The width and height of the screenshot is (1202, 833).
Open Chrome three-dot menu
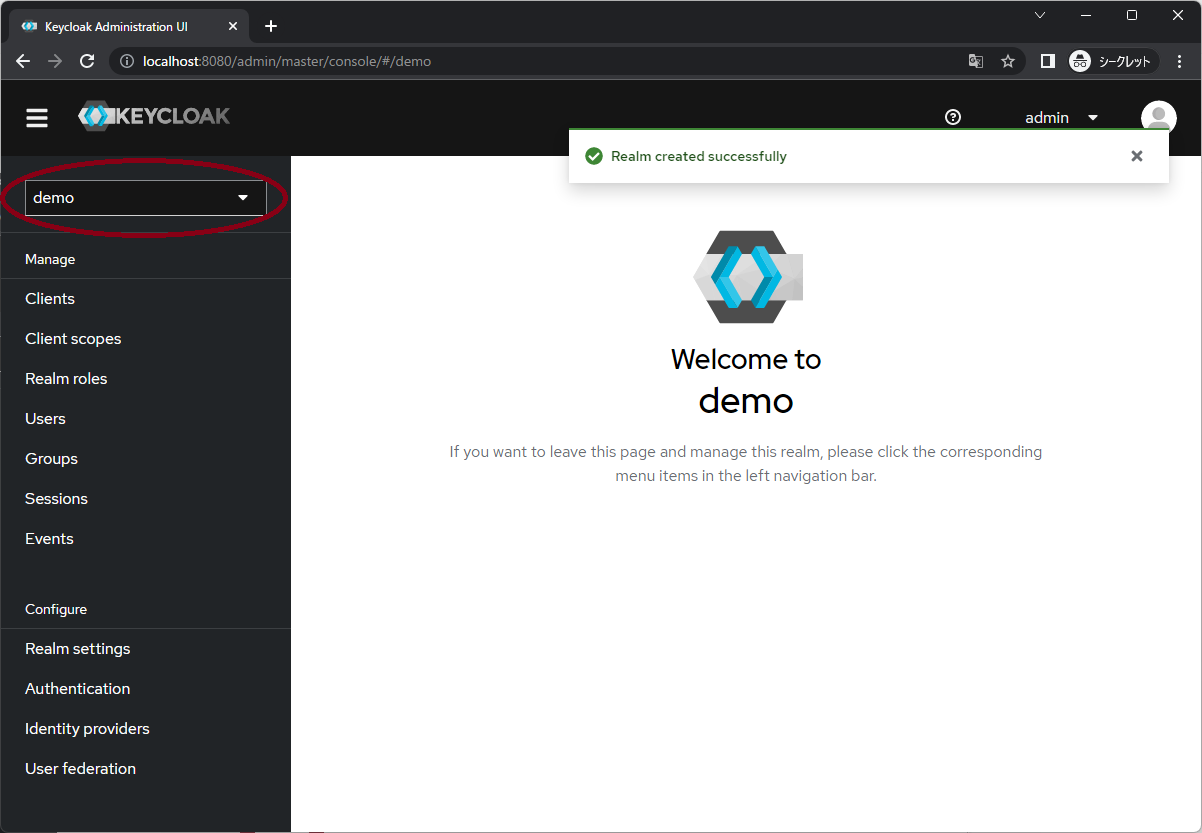tap(1180, 61)
